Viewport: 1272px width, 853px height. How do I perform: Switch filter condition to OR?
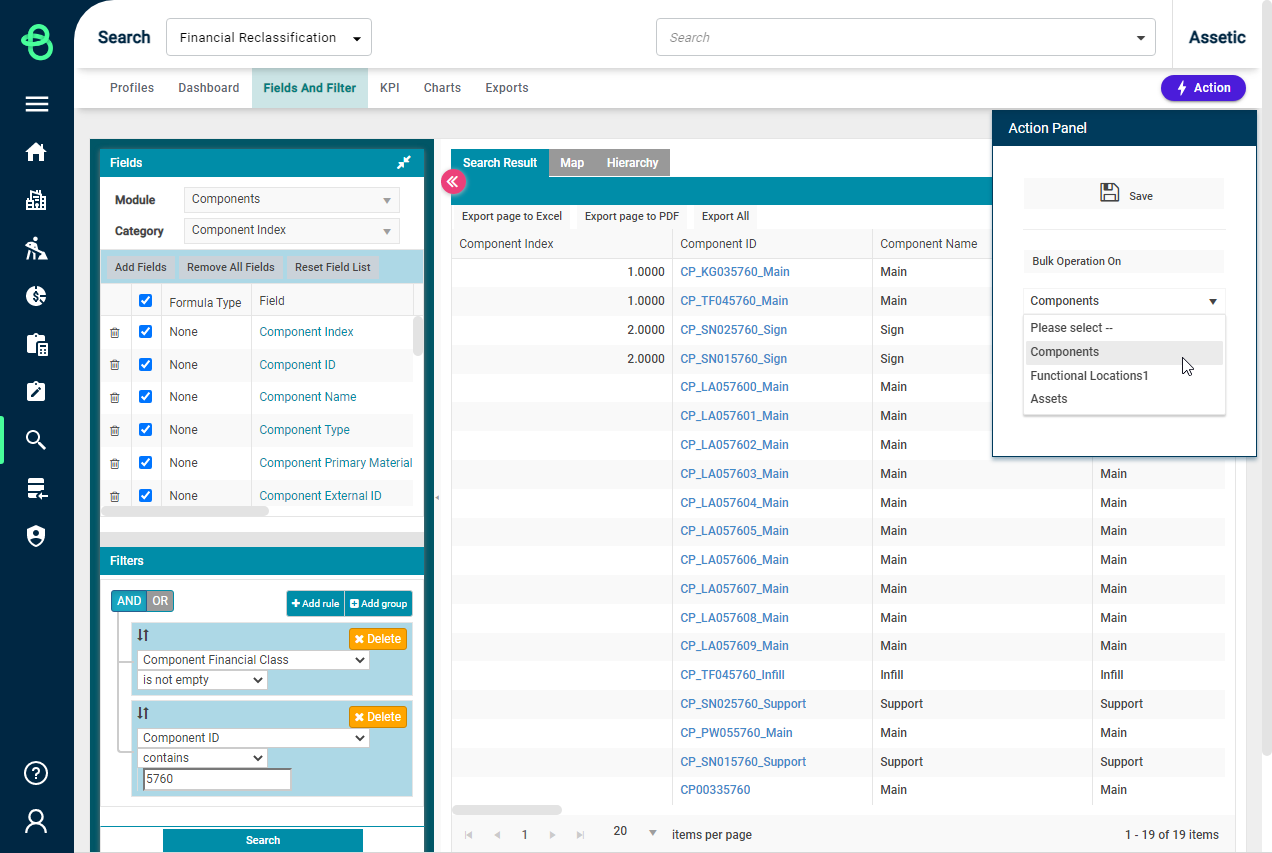(x=160, y=601)
